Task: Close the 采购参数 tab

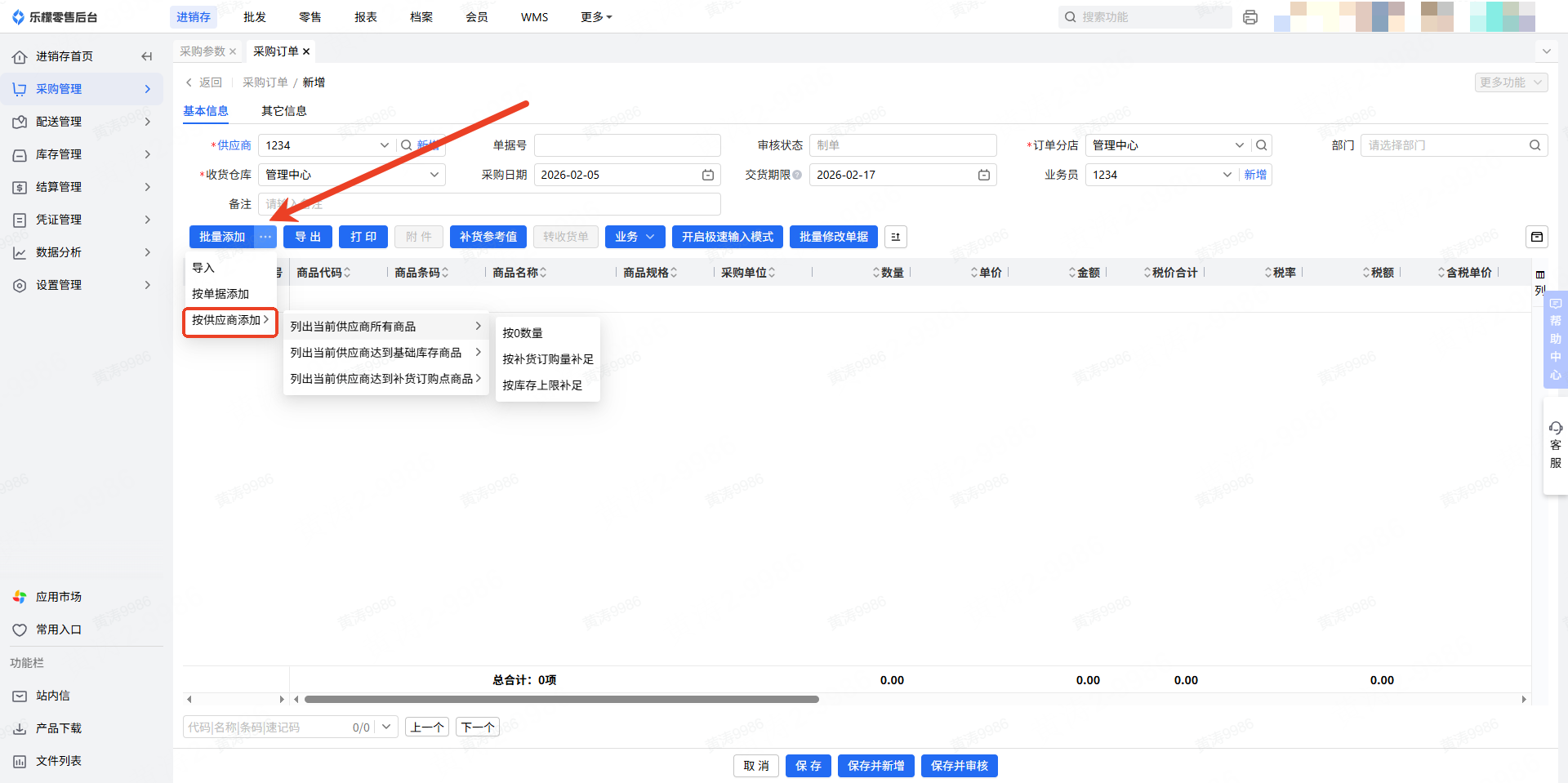Action: pyautogui.click(x=233, y=51)
